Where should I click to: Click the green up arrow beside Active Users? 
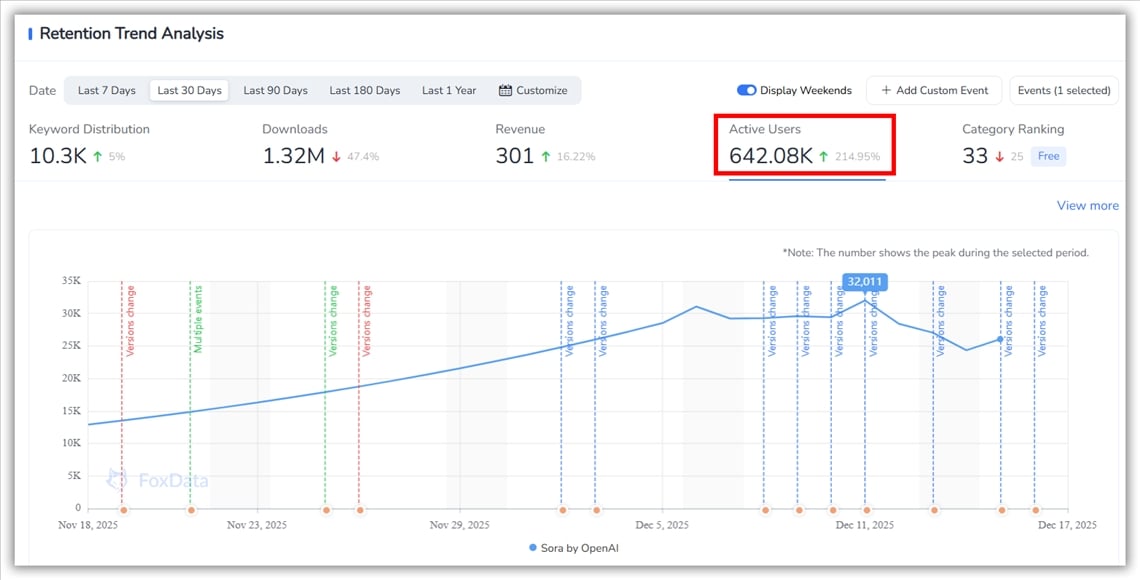[821, 157]
